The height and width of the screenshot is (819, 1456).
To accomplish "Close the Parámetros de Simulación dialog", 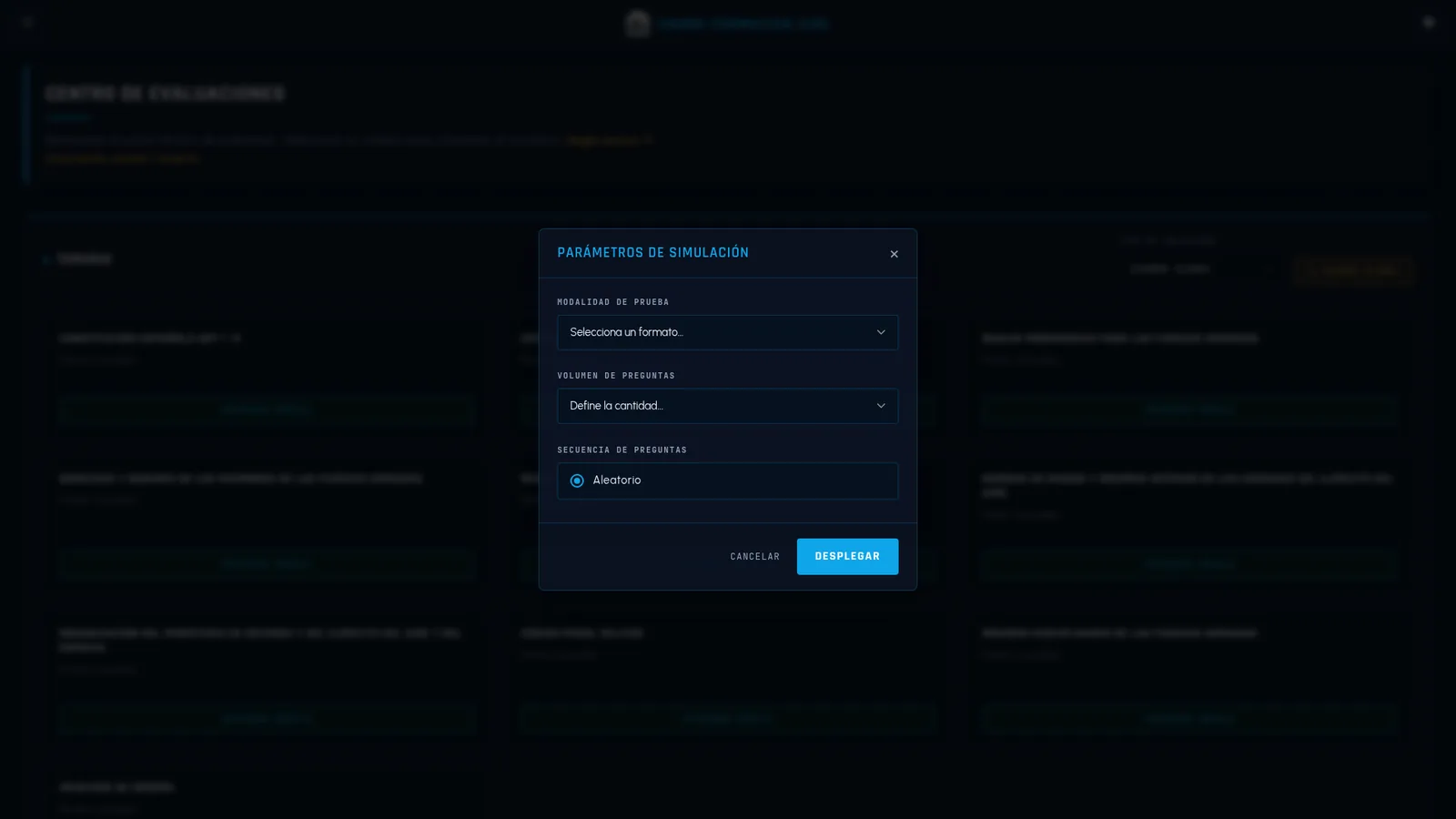I will point(894,254).
